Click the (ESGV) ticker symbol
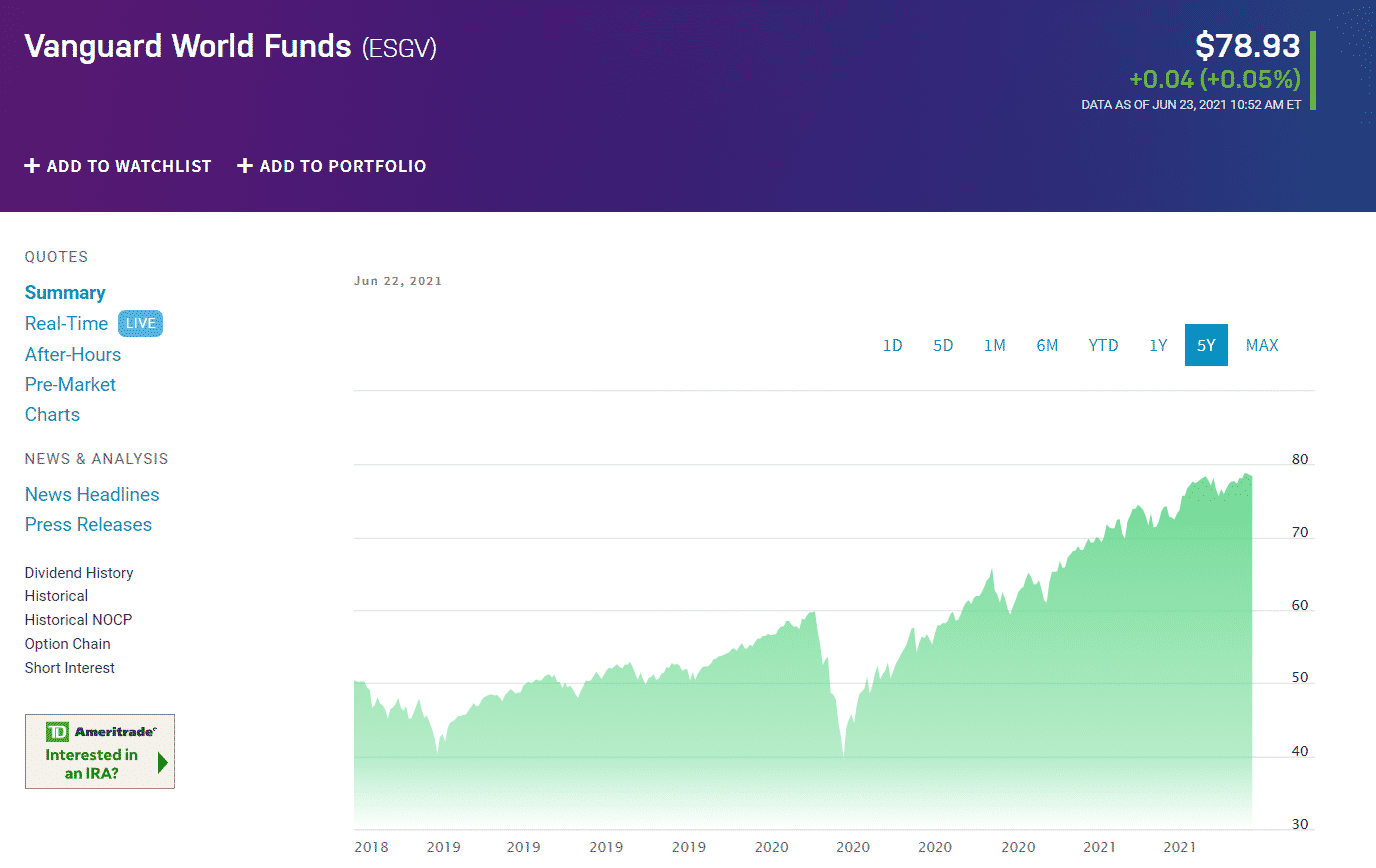This screenshot has height=868, width=1376. coord(399,48)
